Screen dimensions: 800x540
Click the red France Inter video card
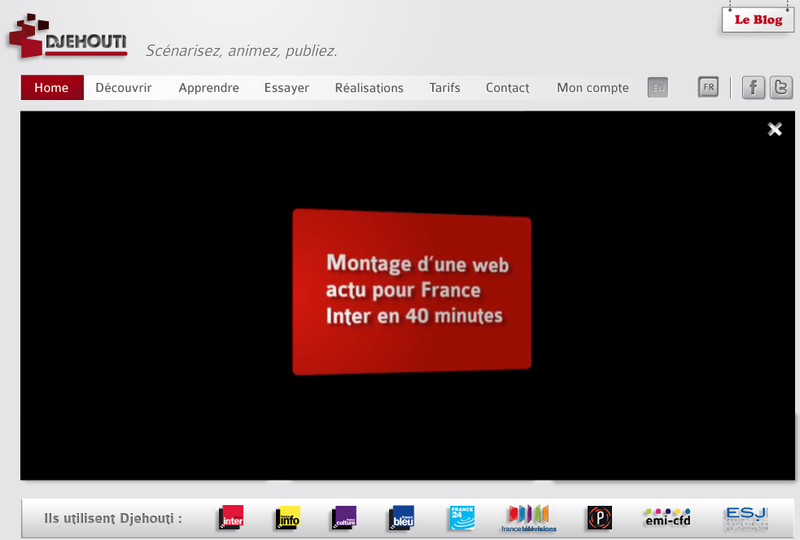(x=411, y=291)
